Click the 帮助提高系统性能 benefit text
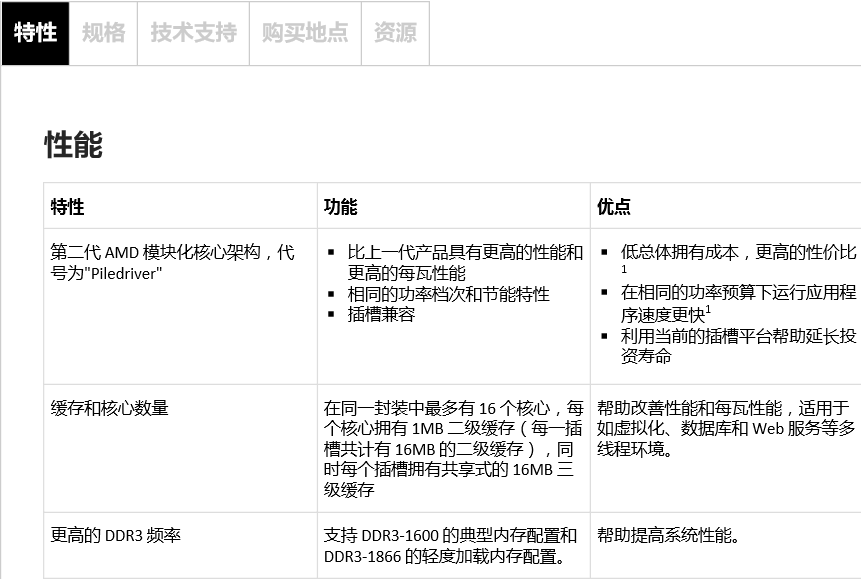 tap(668, 536)
